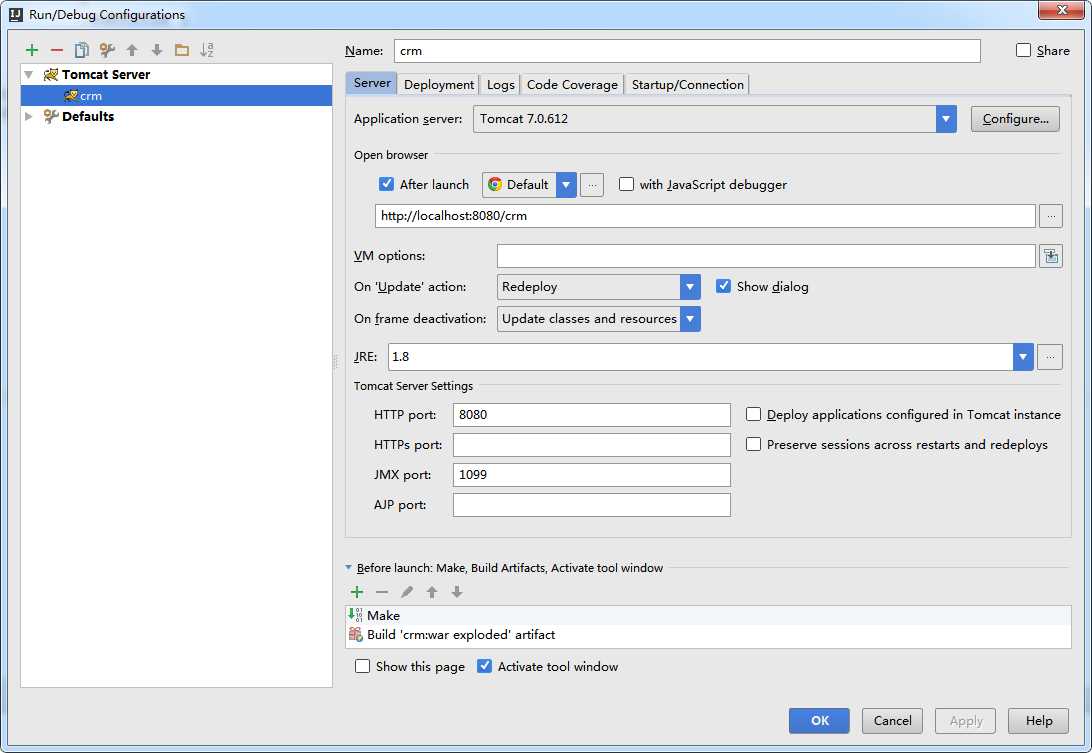Enable with JavaScript debugger
The image size is (1092, 753).
tap(627, 185)
